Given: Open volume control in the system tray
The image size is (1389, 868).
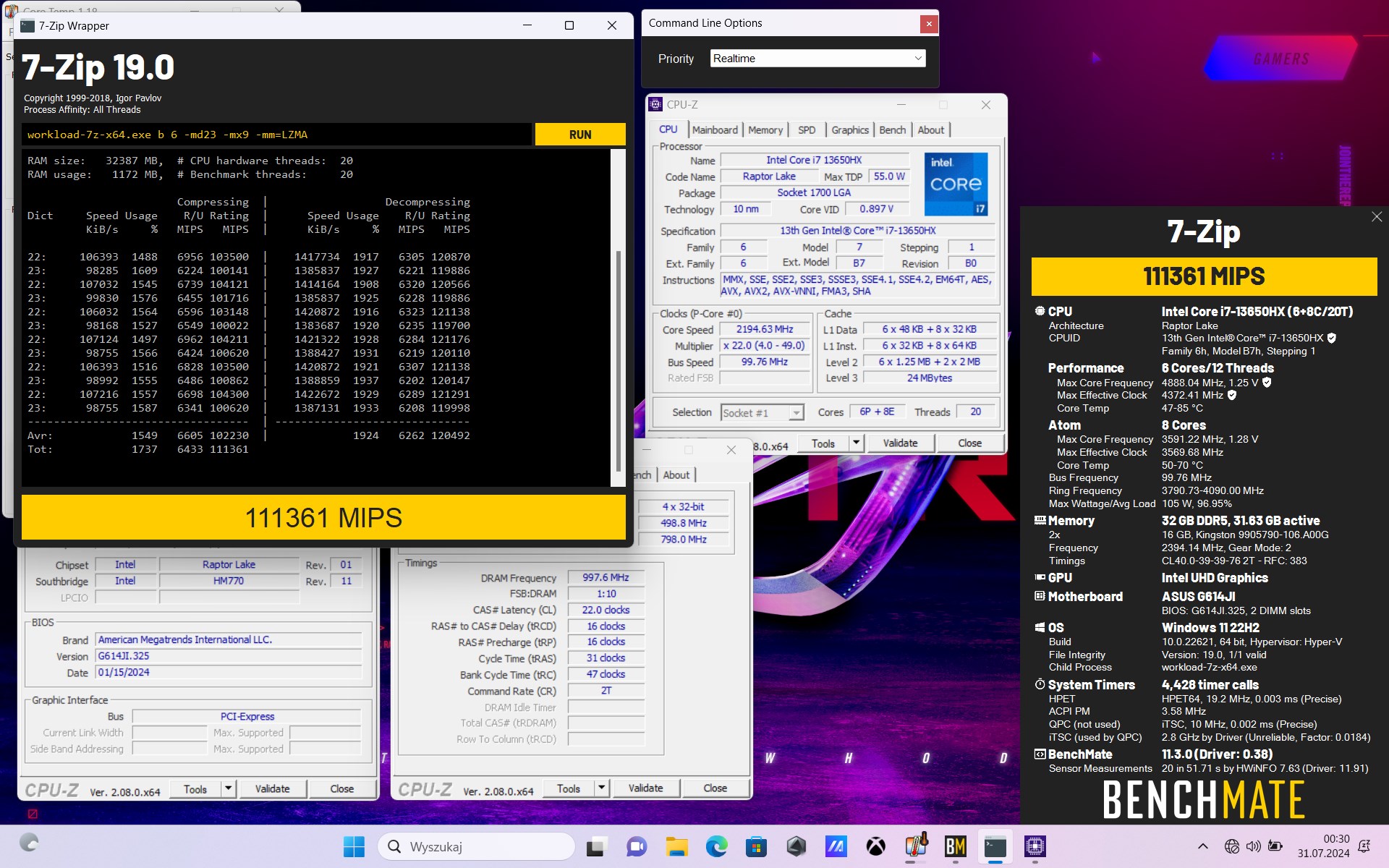Looking at the screenshot, I should (x=1253, y=846).
